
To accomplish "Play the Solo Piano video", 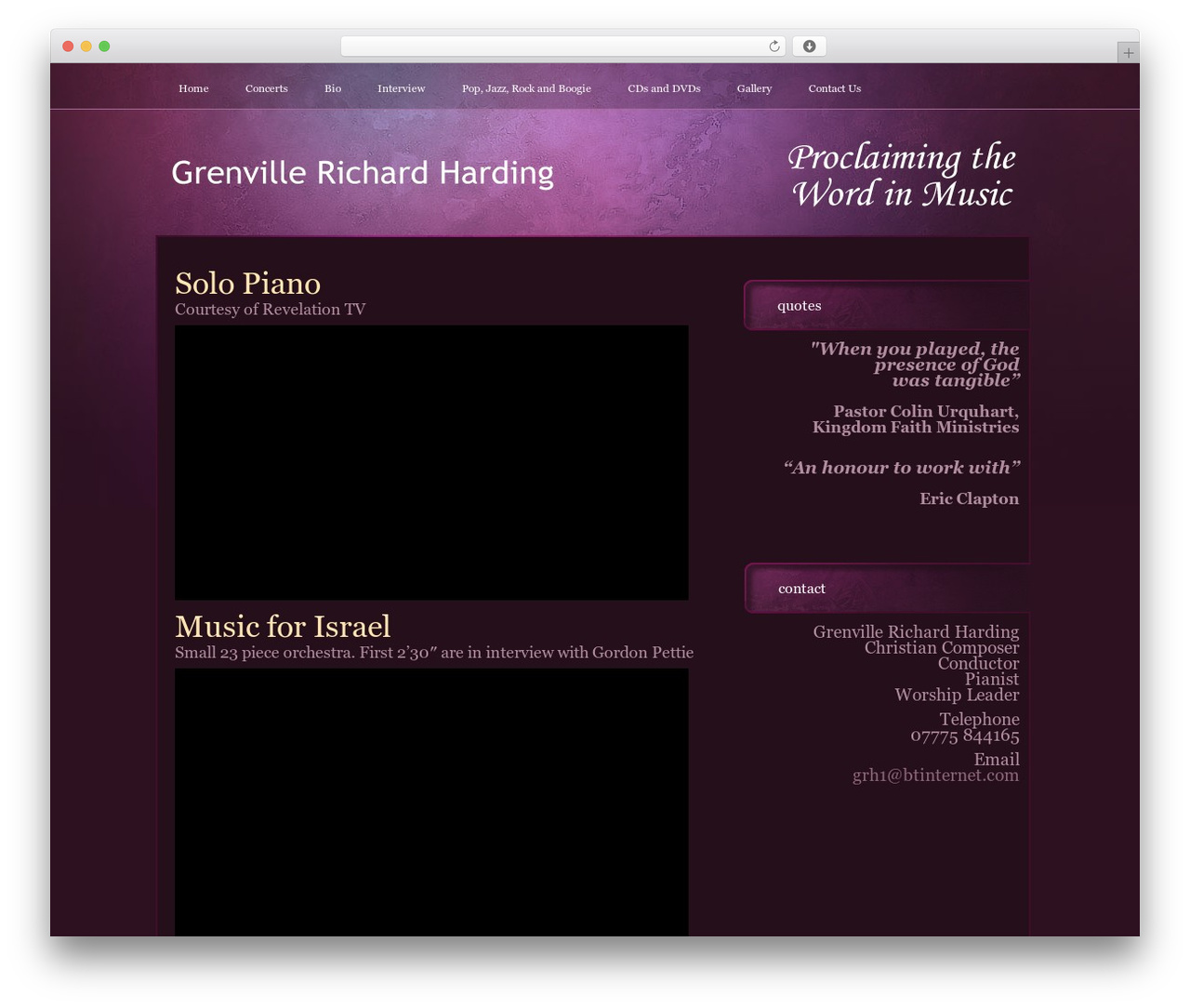I will (431, 462).
